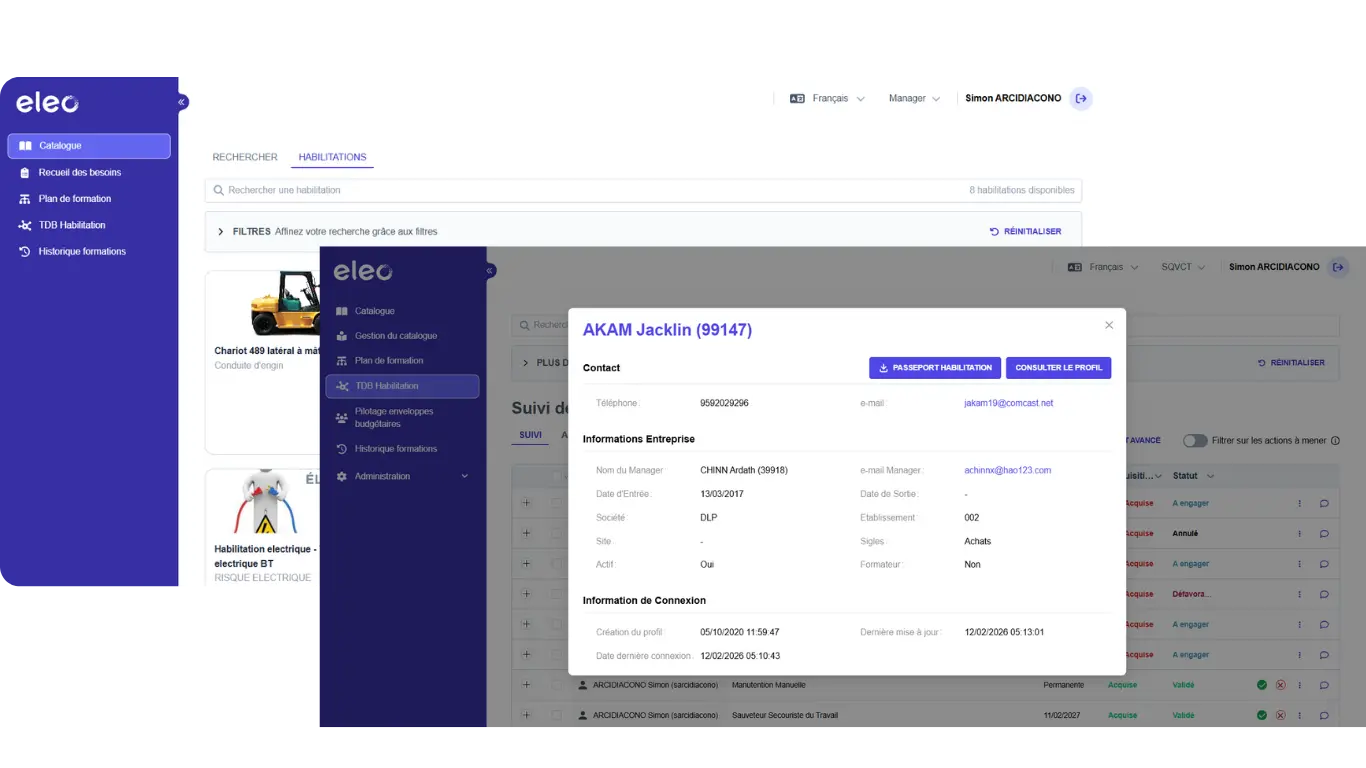Expand the Manutention Manuelle row with its plus icon
The height and width of the screenshot is (768, 1366).
pyautogui.click(x=525, y=685)
